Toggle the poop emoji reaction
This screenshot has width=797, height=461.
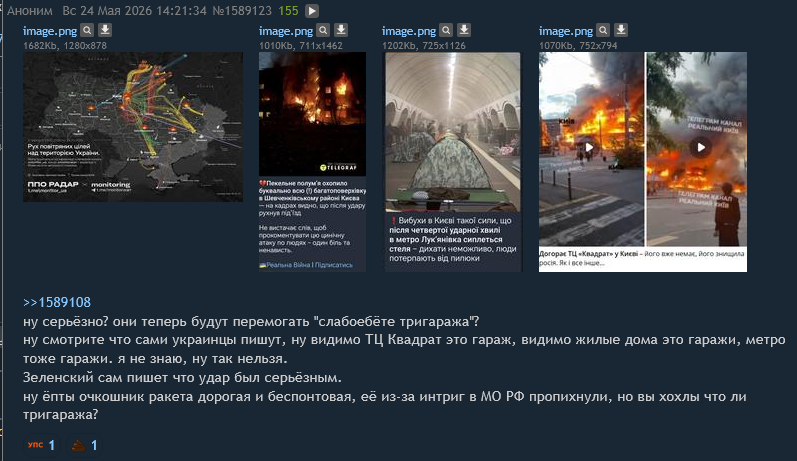coord(84,446)
